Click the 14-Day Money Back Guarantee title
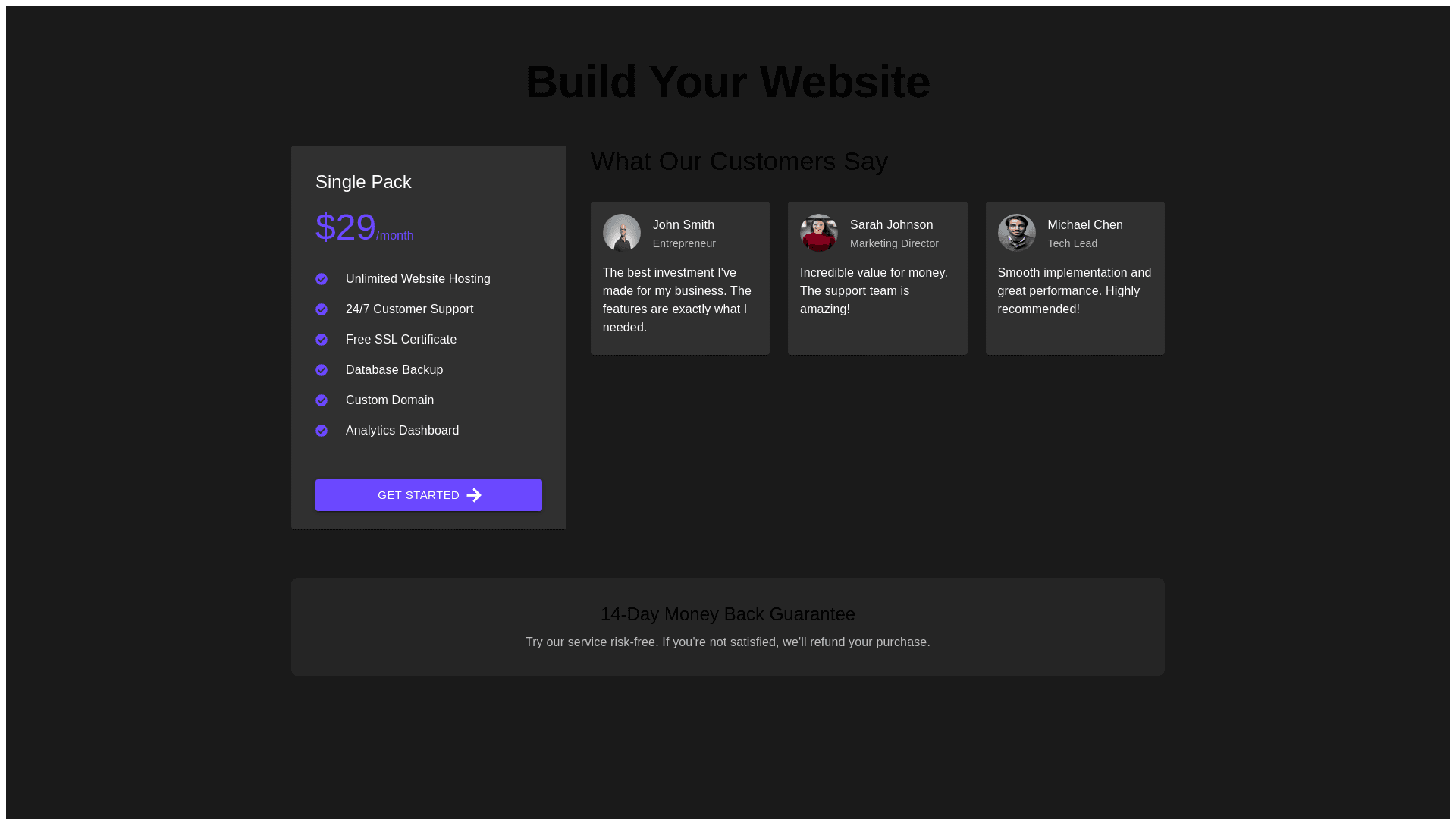The image size is (1456, 819). [x=727, y=614]
